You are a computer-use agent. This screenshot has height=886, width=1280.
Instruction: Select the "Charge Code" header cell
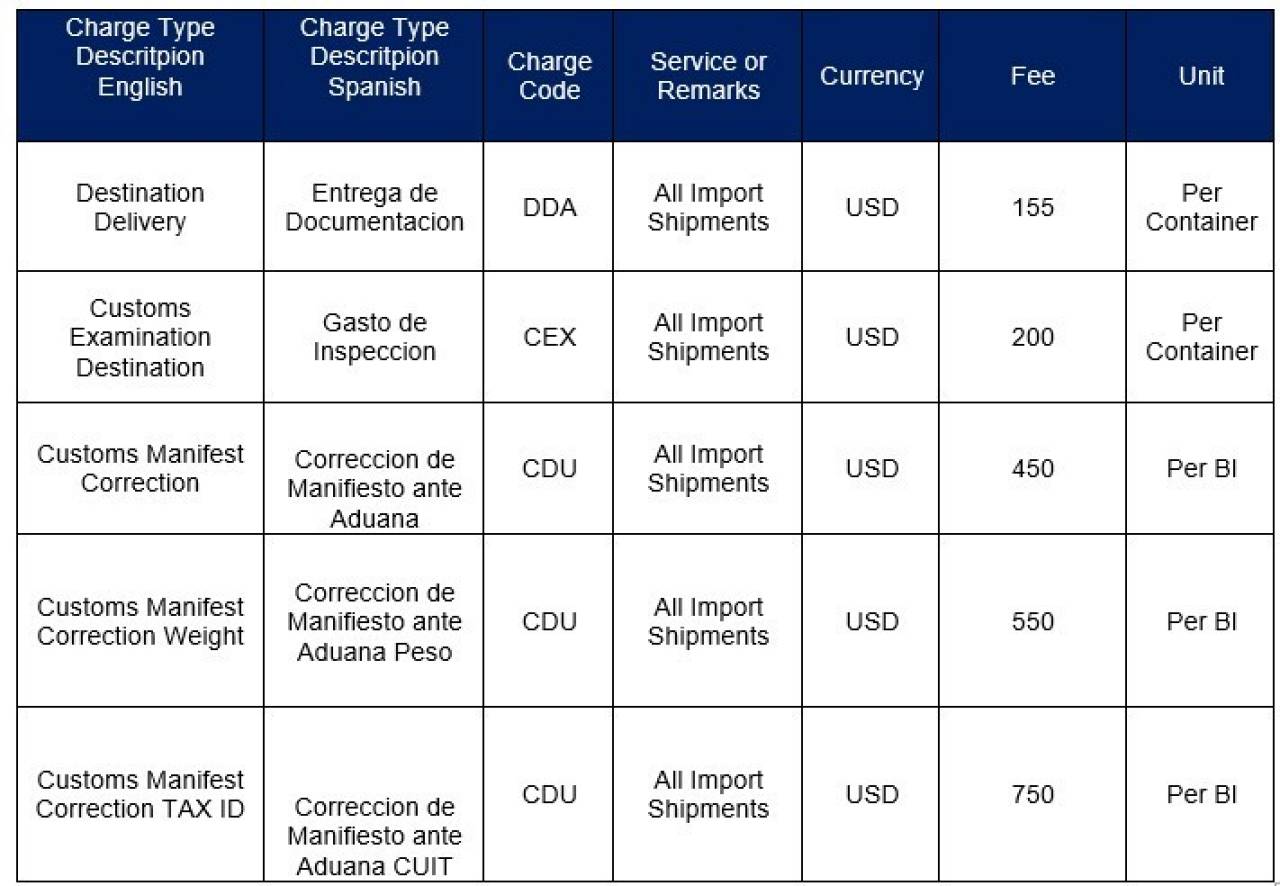pyautogui.click(x=549, y=76)
